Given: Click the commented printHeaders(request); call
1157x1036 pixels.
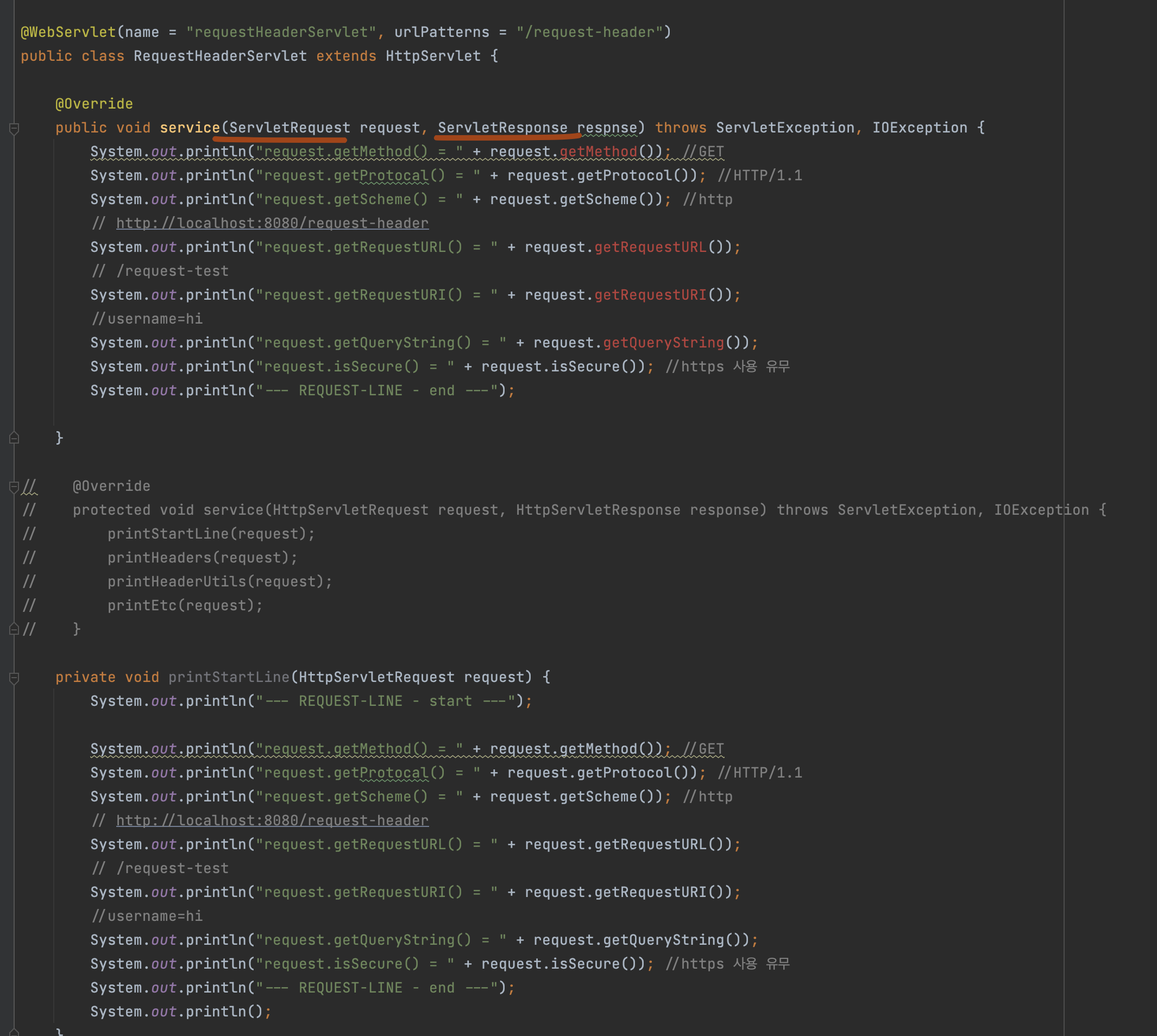Looking at the screenshot, I should click(x=203, y=558).
